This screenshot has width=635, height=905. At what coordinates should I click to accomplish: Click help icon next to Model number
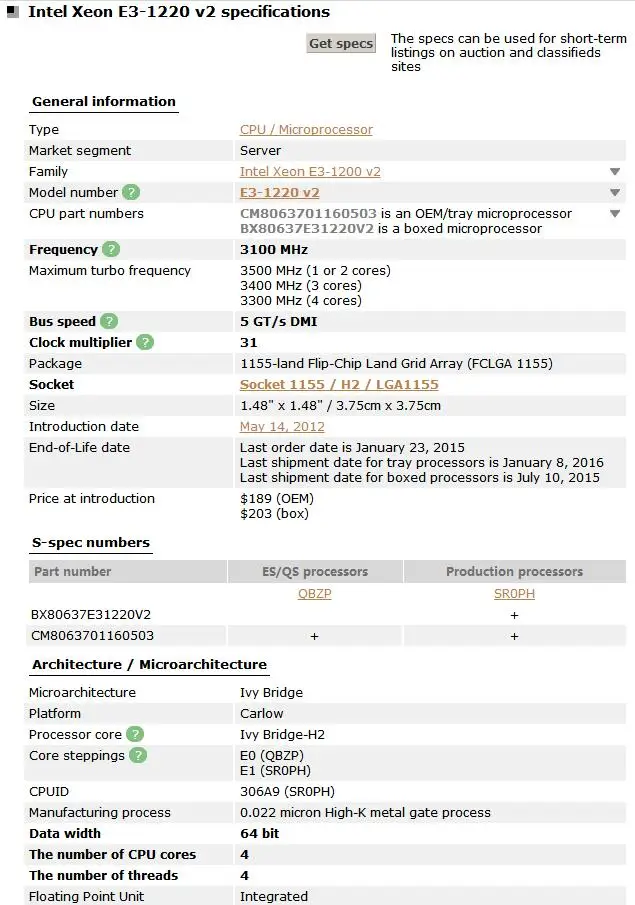[x=131, y=192]
